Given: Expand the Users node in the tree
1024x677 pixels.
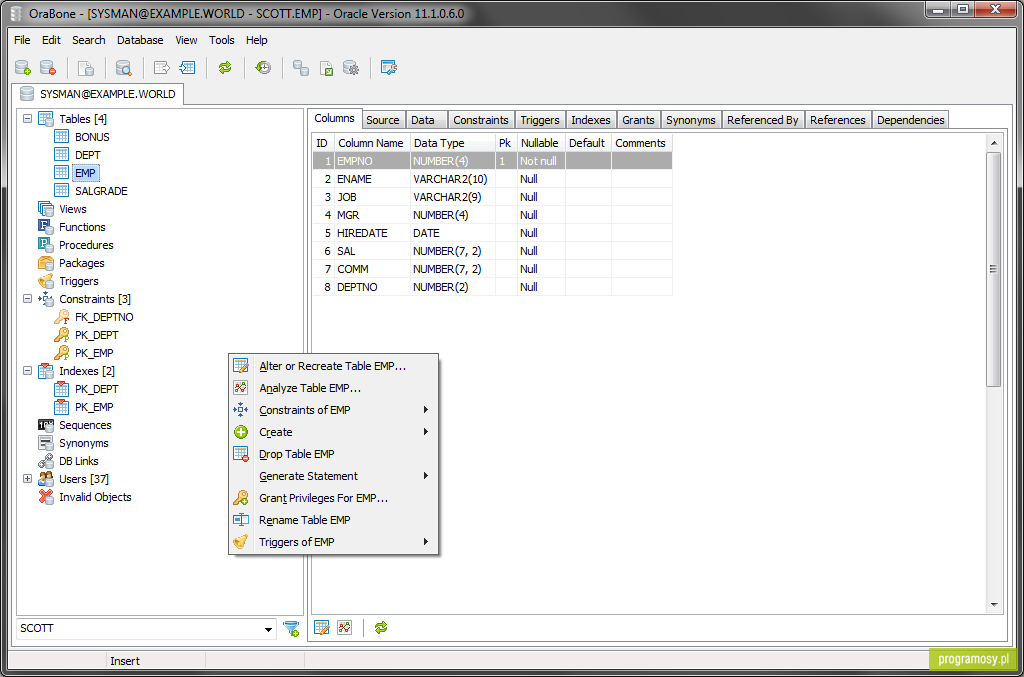Looking at the screenshot, I should [x=27, y=479].
